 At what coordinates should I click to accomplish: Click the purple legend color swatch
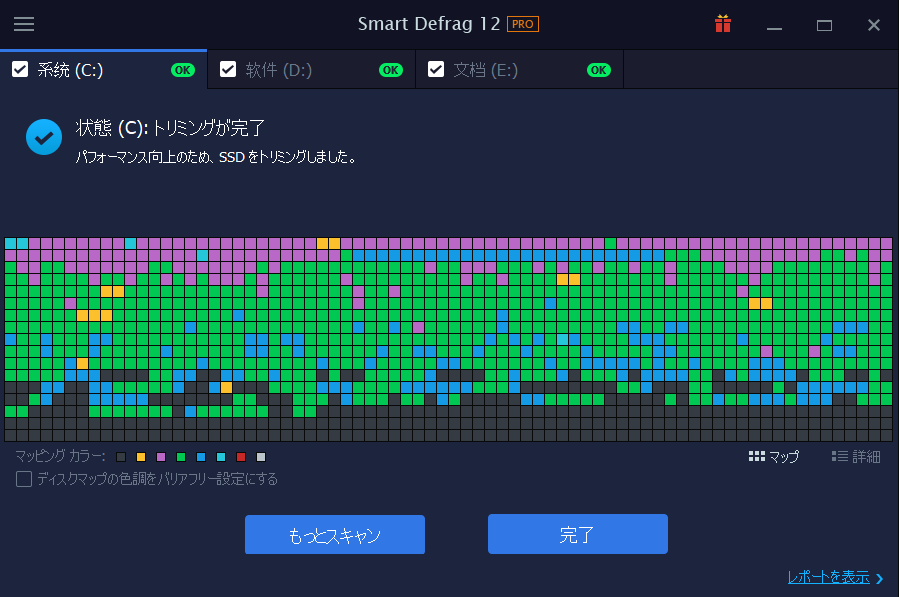[161, 457]
